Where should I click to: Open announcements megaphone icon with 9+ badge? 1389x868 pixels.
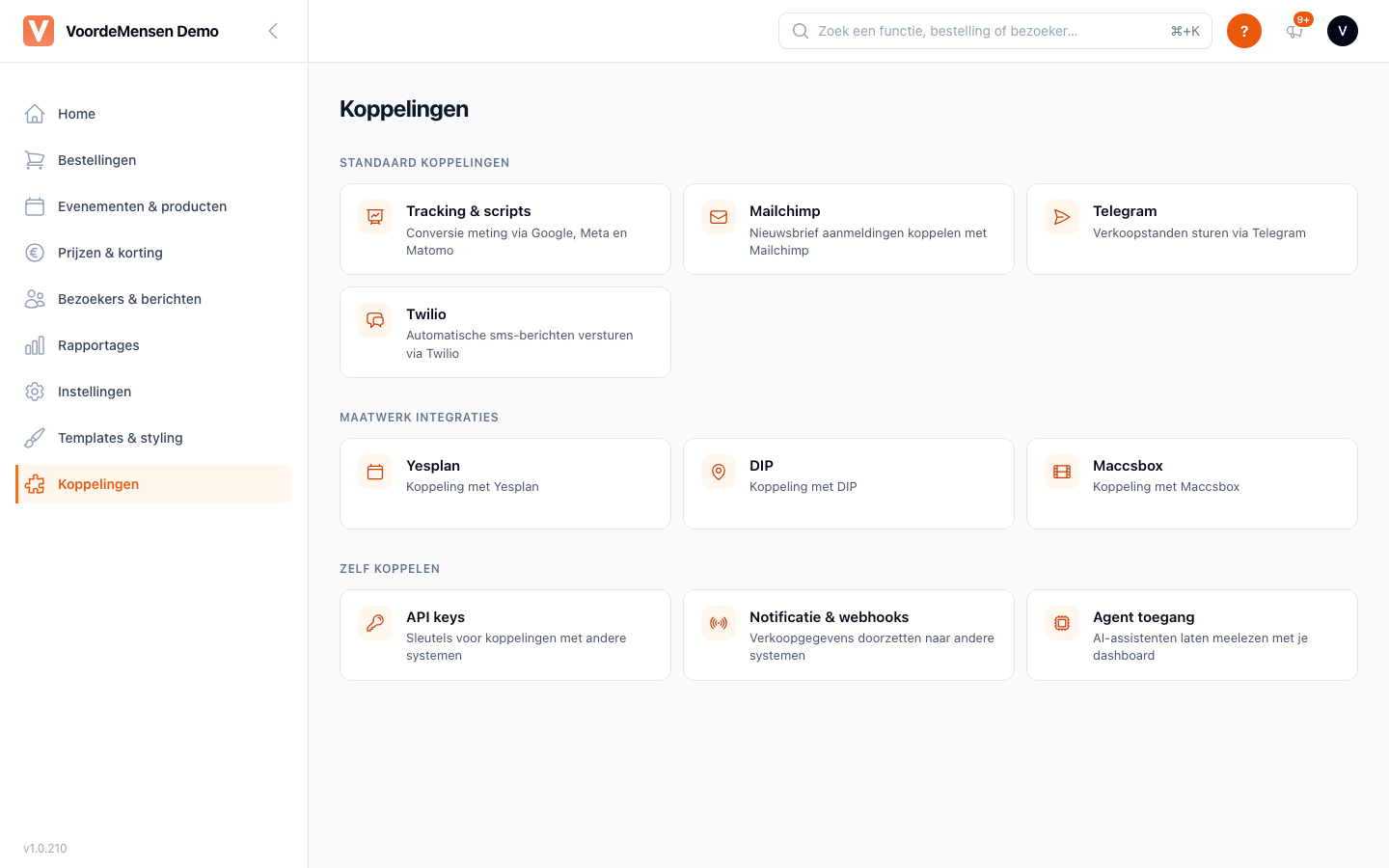(1294, 31)
